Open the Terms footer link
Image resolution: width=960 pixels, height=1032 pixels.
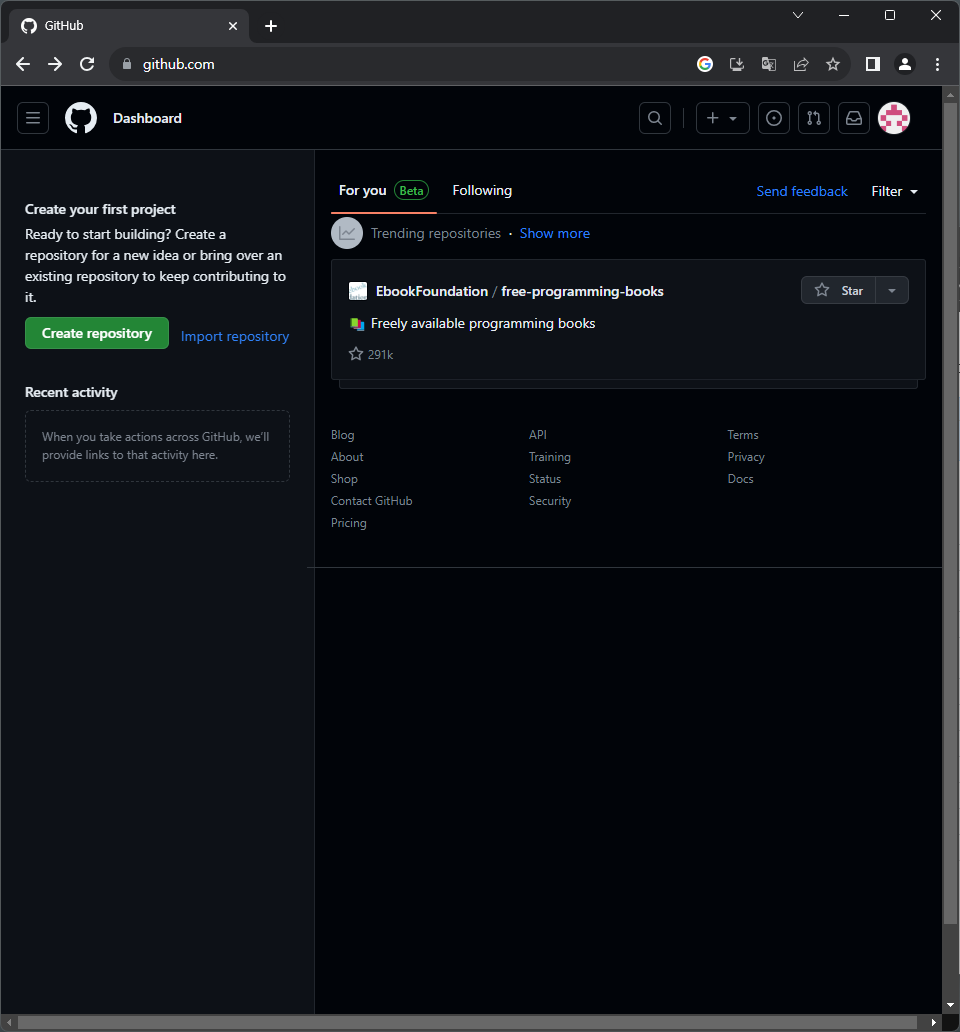pos(743,435)
